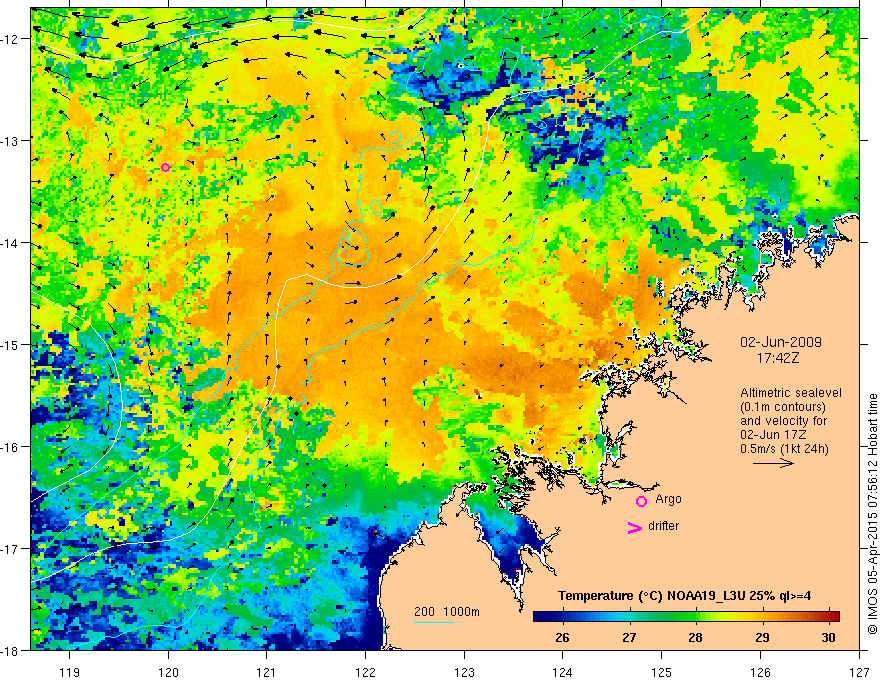Click the IMOS copyright timestamp text on right edge
Screen dimensions: 880x680
(872, 514)
